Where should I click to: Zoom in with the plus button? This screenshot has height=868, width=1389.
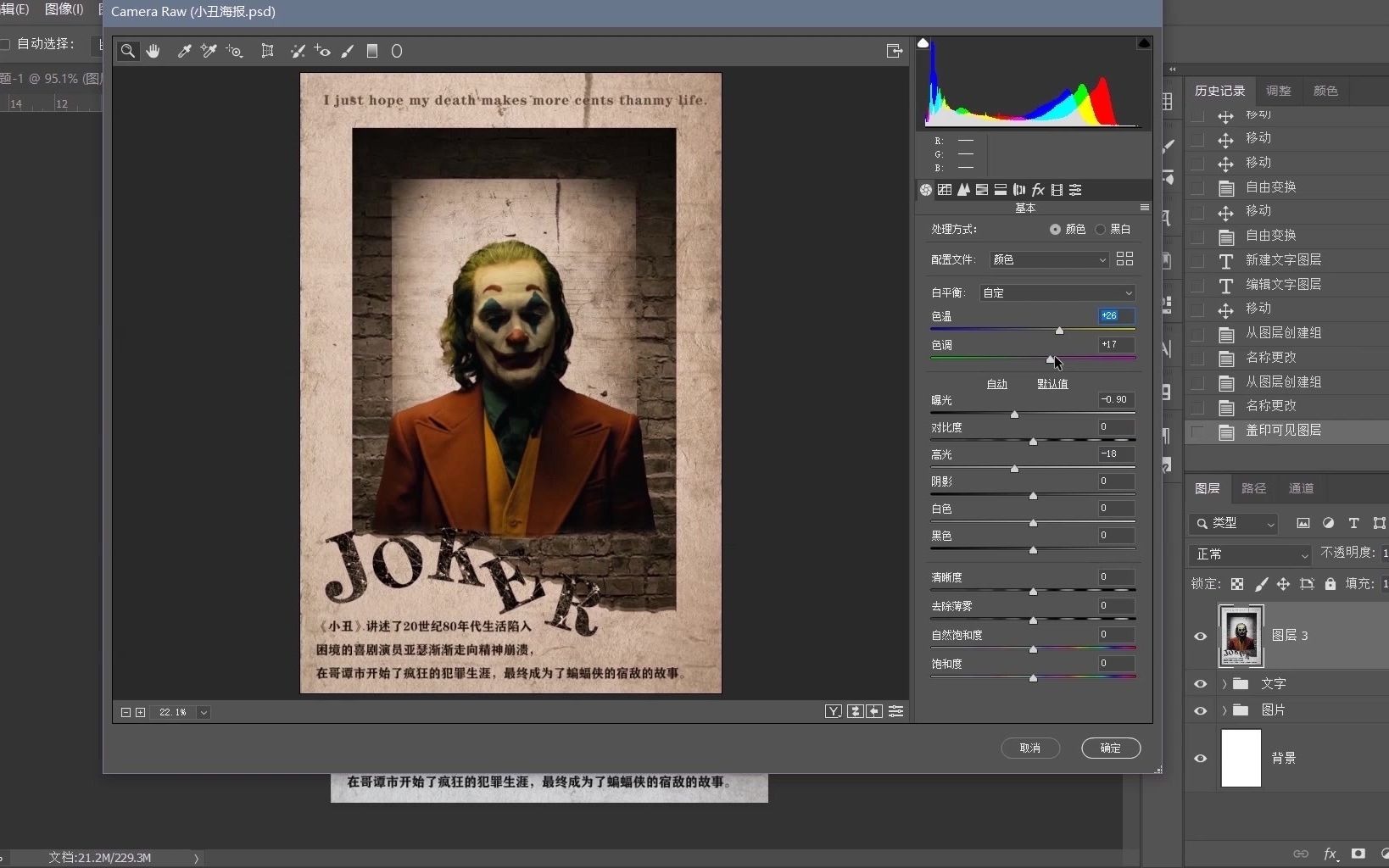pos(141,713)
